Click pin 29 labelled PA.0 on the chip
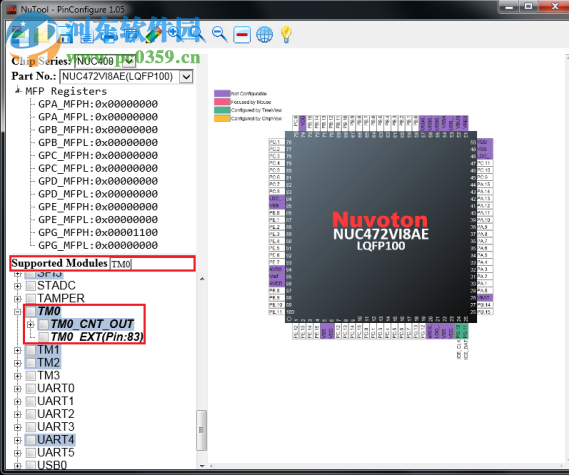569x476 pixels. (485, 291)
